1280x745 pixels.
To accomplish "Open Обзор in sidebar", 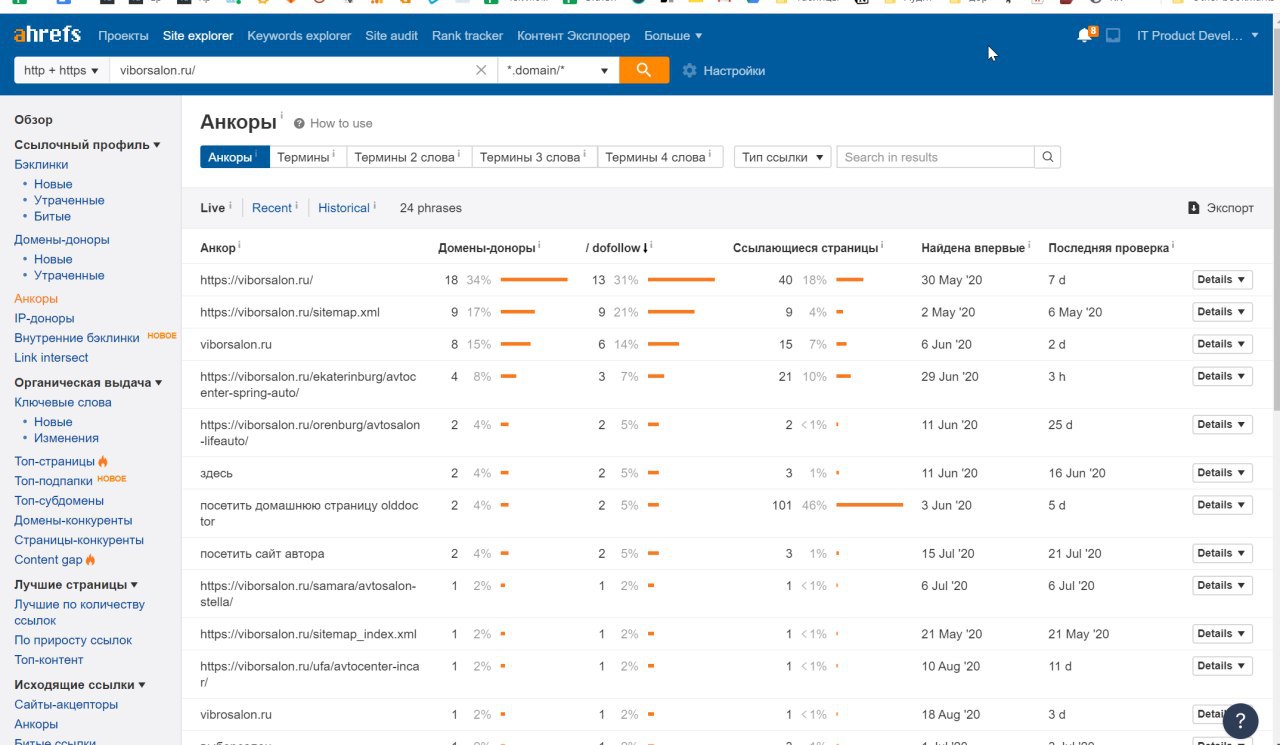I will (x=33, y=120).
